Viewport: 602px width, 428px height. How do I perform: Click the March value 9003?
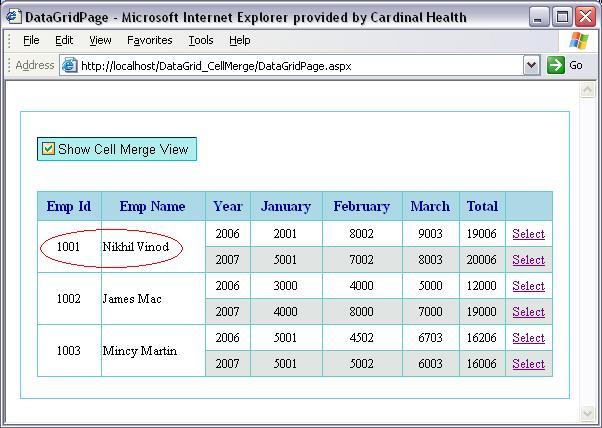click(430, 233)
